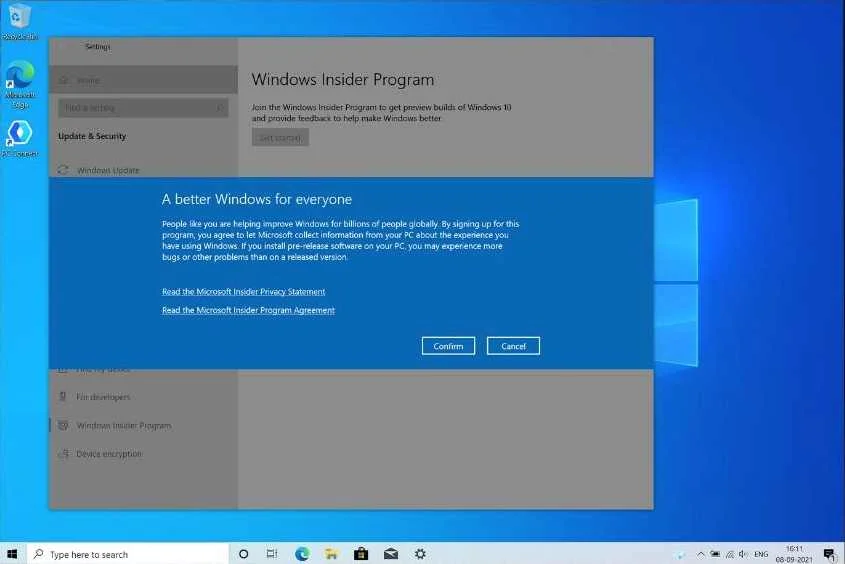The width and height of the screenshot is (845, 564).
Task: Open the Action Center notifications icon
Action: pyautogui.click(x=830, y=554)
